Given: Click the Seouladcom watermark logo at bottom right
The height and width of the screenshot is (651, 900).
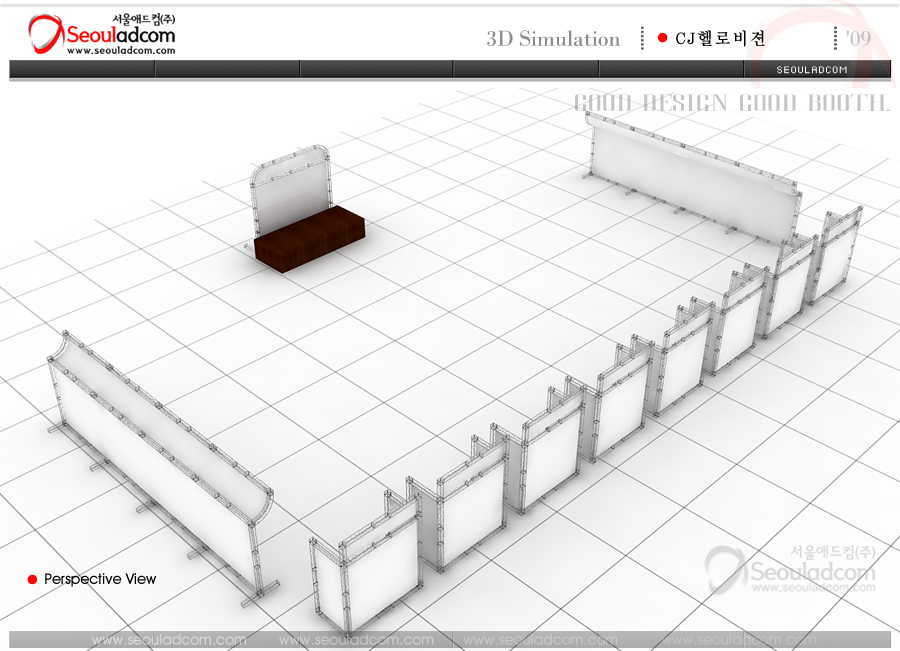Looking at the screenshot, I should (790, 570).
